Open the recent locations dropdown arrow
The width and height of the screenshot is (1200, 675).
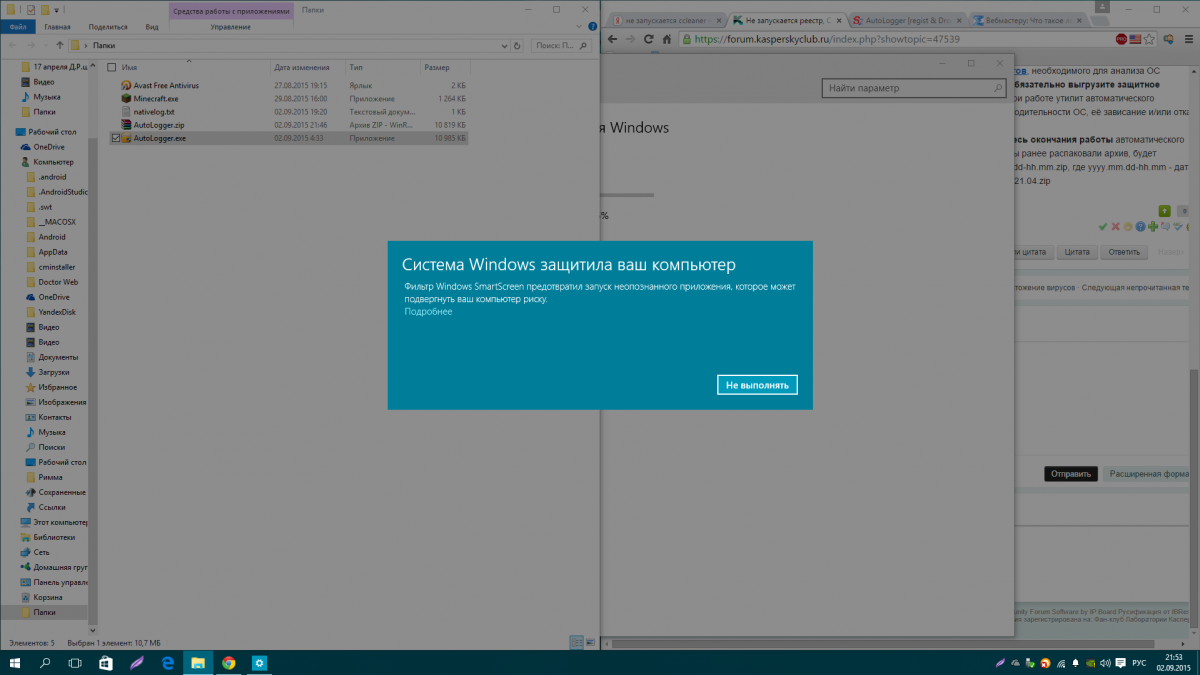pyautogui.click(x=45, y=45)
